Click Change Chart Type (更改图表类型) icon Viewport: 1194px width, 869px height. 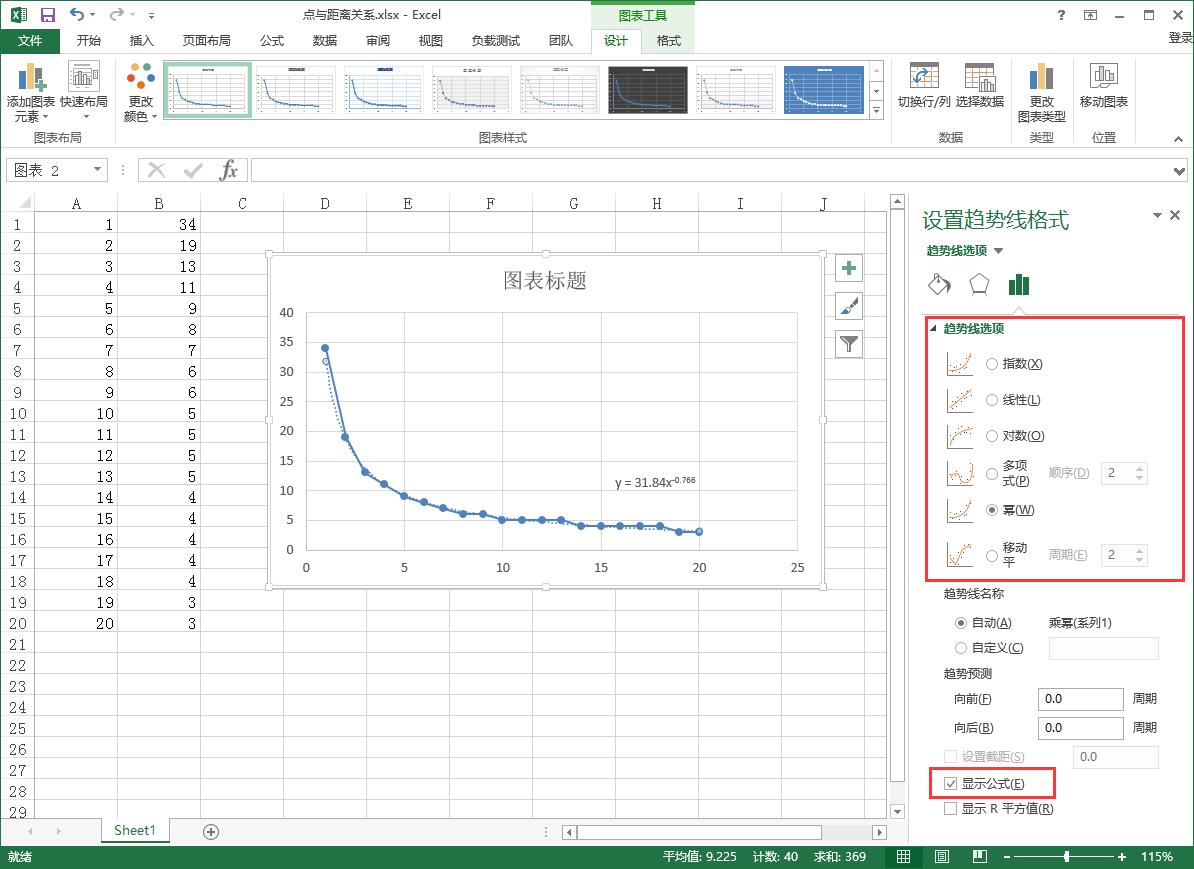[1041, 92]
